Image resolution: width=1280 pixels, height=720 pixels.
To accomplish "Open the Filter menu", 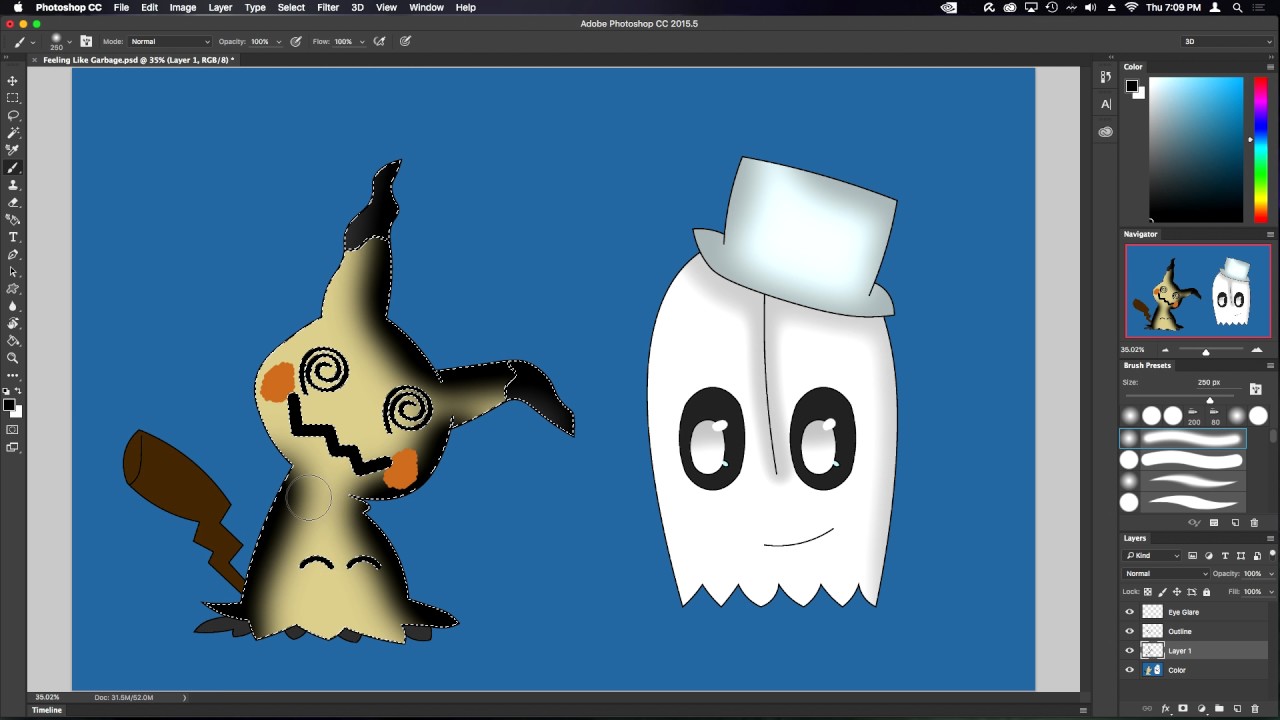I will pyautogui.click(x=328, y=7).
